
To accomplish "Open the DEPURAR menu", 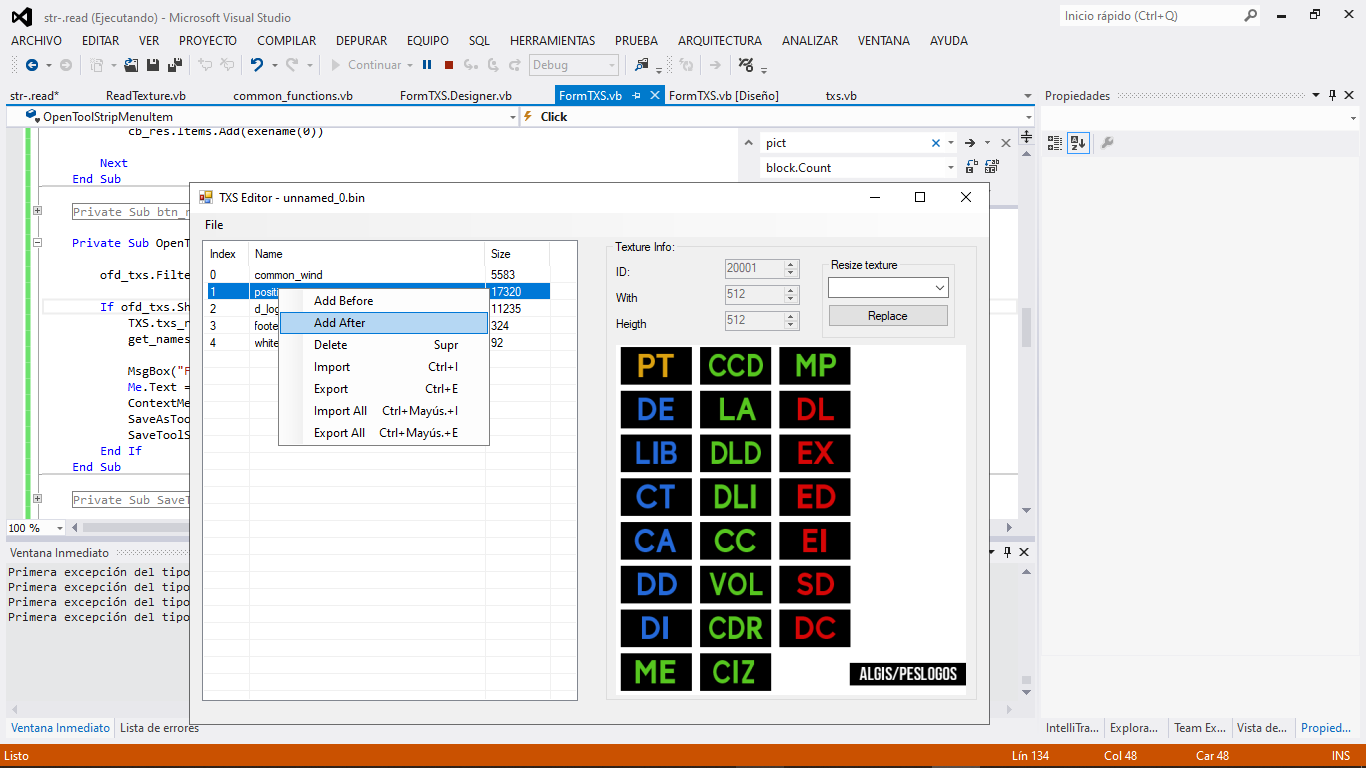I will pos(362,41).
